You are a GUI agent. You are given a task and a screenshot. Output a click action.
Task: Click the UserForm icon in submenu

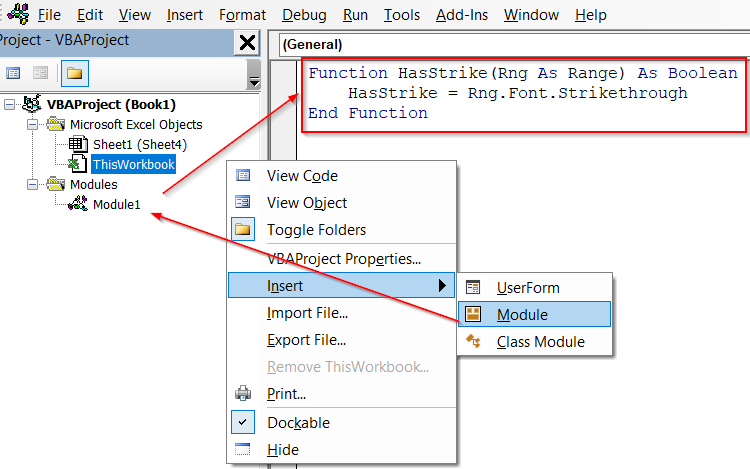[473, 287]
